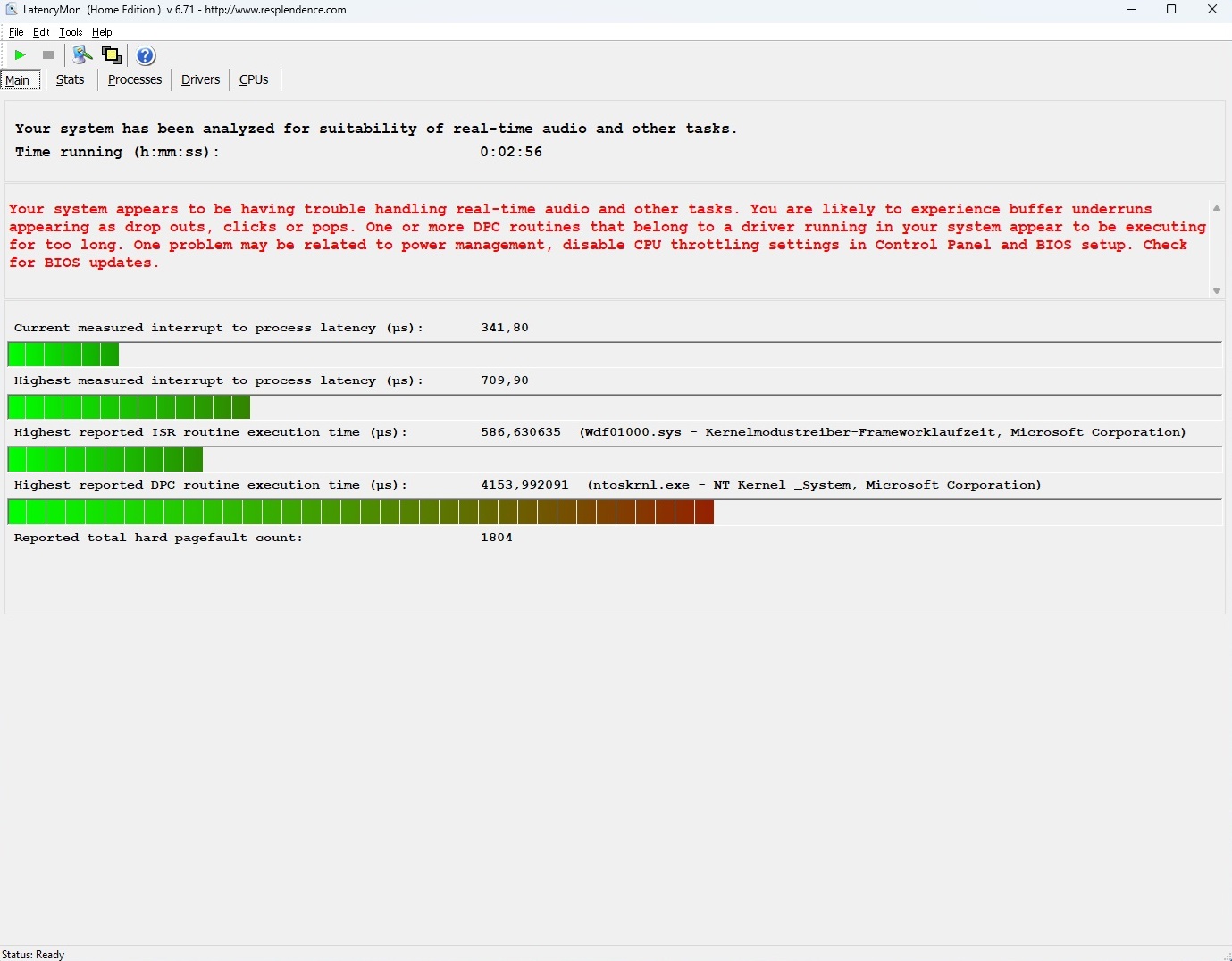1232x961 pixels.
Task: Click the highest ISR routine execution bar
Action: pyautogui.click(x=615, y=459)
